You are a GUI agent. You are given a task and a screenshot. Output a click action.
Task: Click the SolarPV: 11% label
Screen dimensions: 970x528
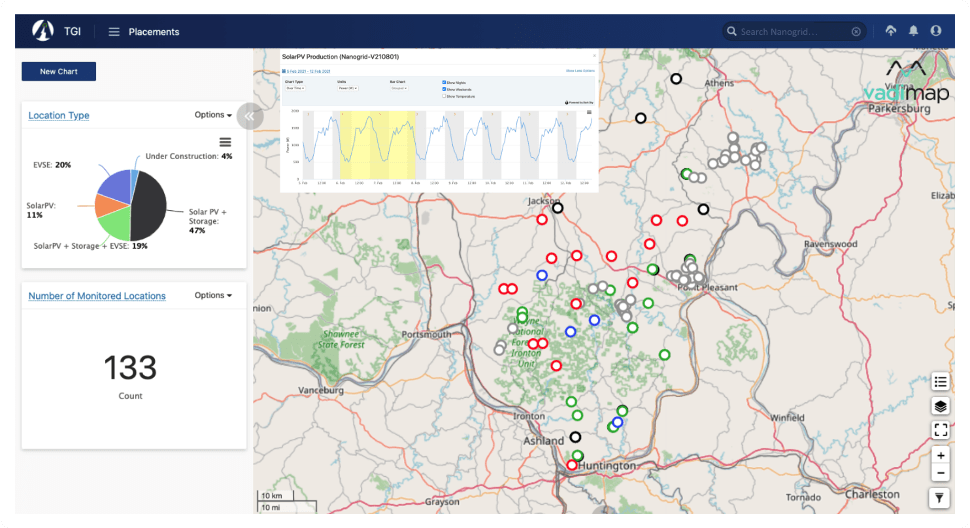pos(41,210)
